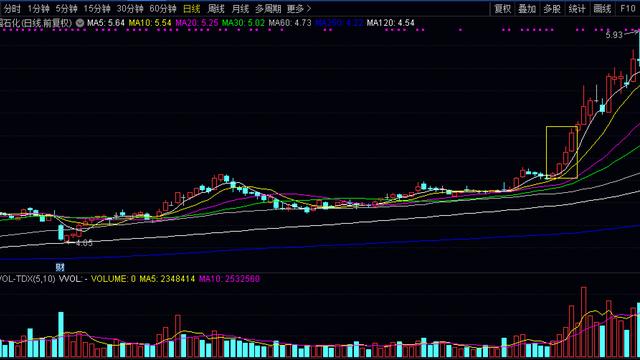Click the 叠加 overlay button

[x=527, y=9]
